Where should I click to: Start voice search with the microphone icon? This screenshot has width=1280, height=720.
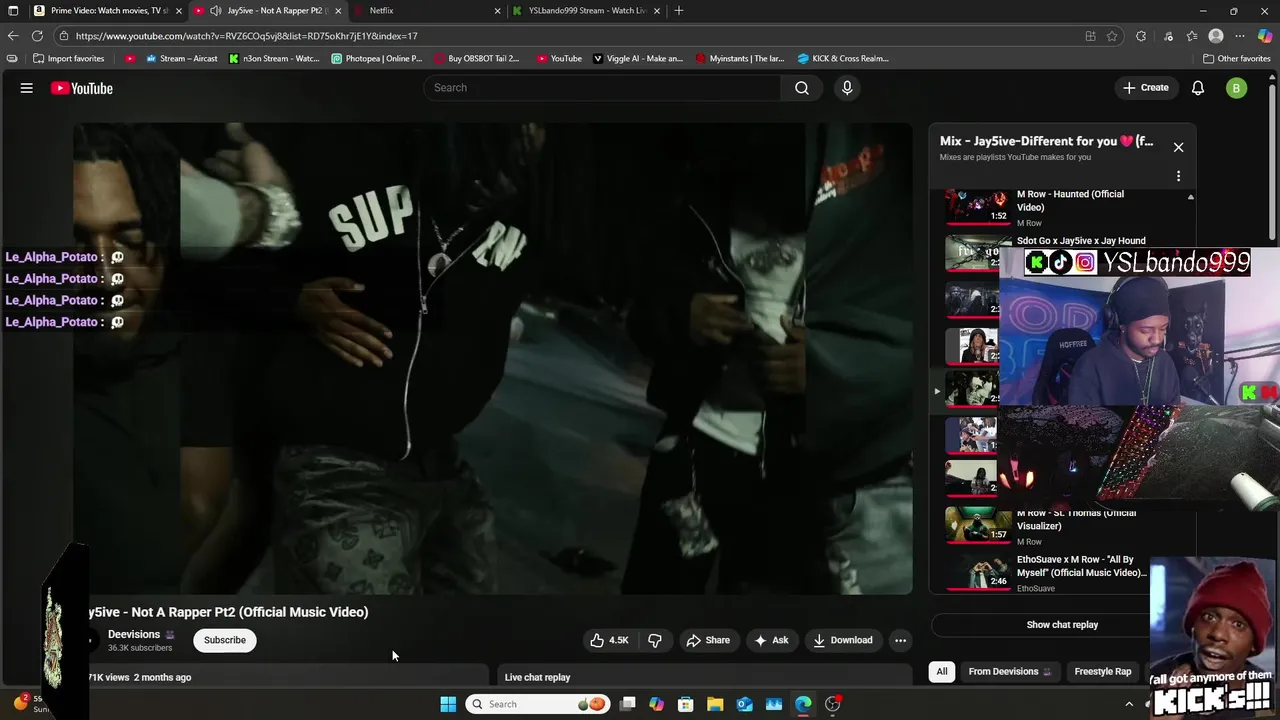point(847,88)
